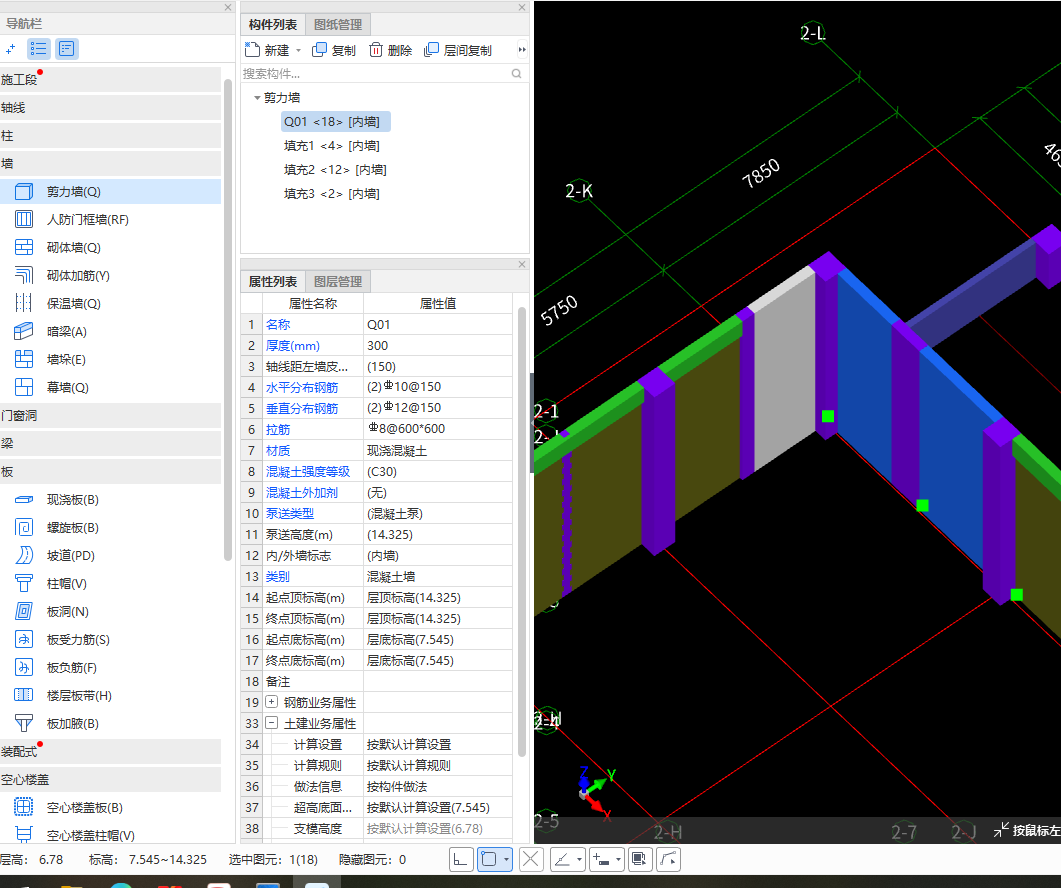
Task: Toggle the orthogonal mode button in status bar
Action: (x=461, y=860)
